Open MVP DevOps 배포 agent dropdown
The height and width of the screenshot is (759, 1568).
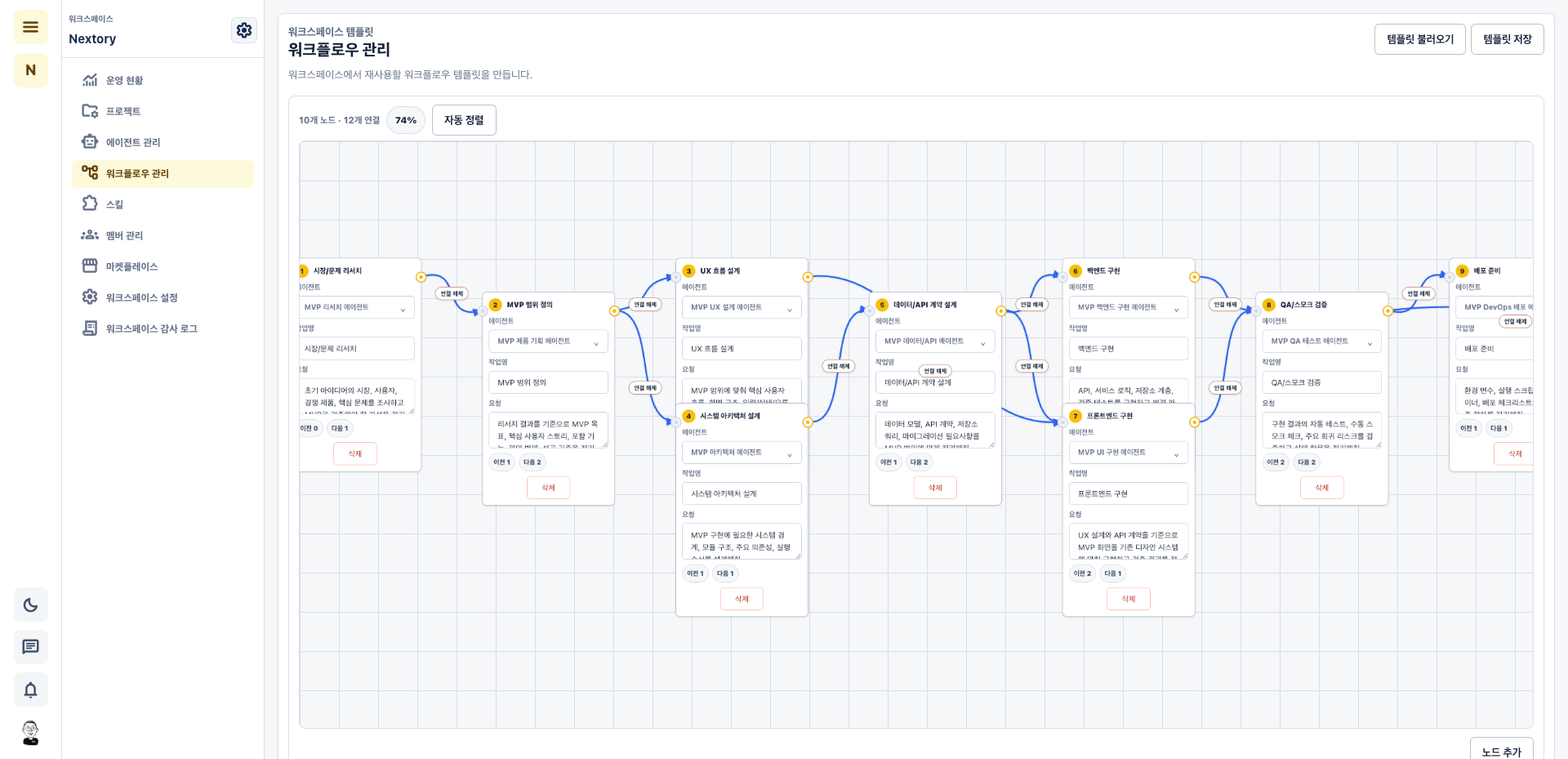[1494, 307]
